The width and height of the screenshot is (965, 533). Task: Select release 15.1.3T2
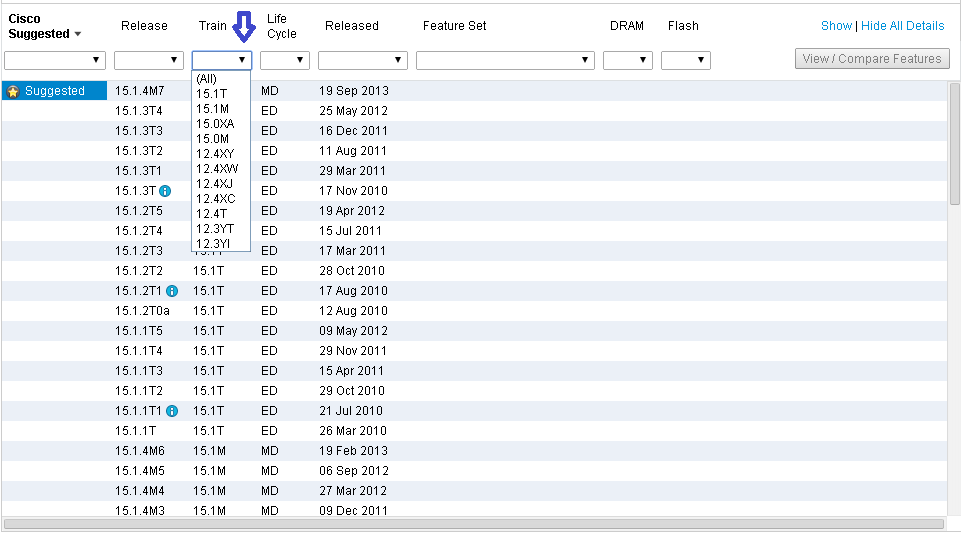[138, 151]
